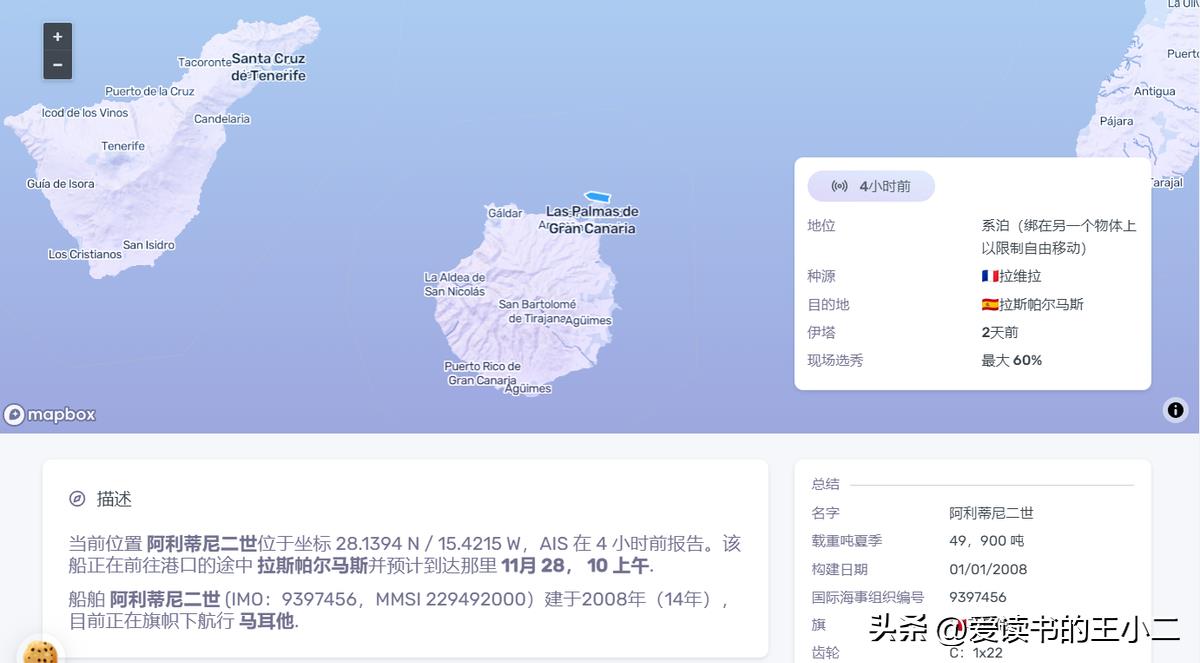The image size is (1200, 663).
Task: Click the Mapbox logo
Action: tap(50, 414)
